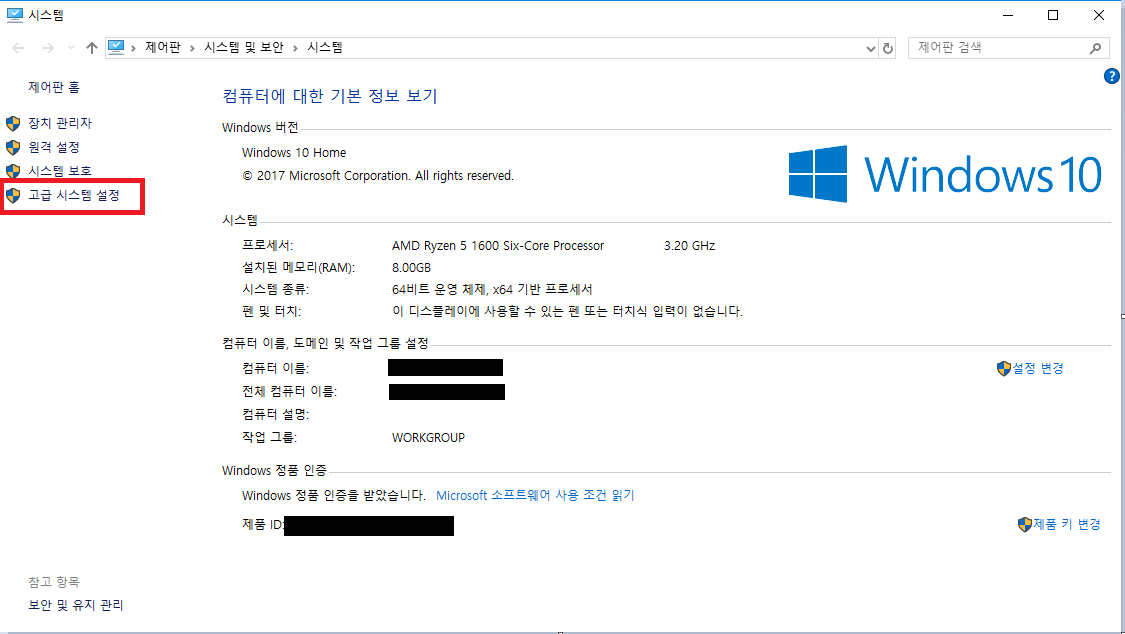This screenshot has width=1125, height=634.
Task: Refresh the page with the refresh button
Action: 888,48
